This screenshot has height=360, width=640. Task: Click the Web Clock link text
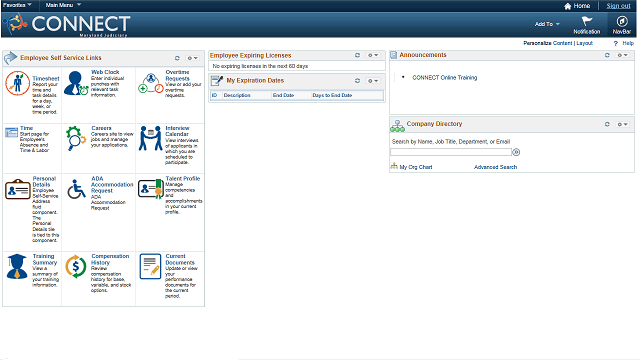pyautogui.click(x=105, y=72)
